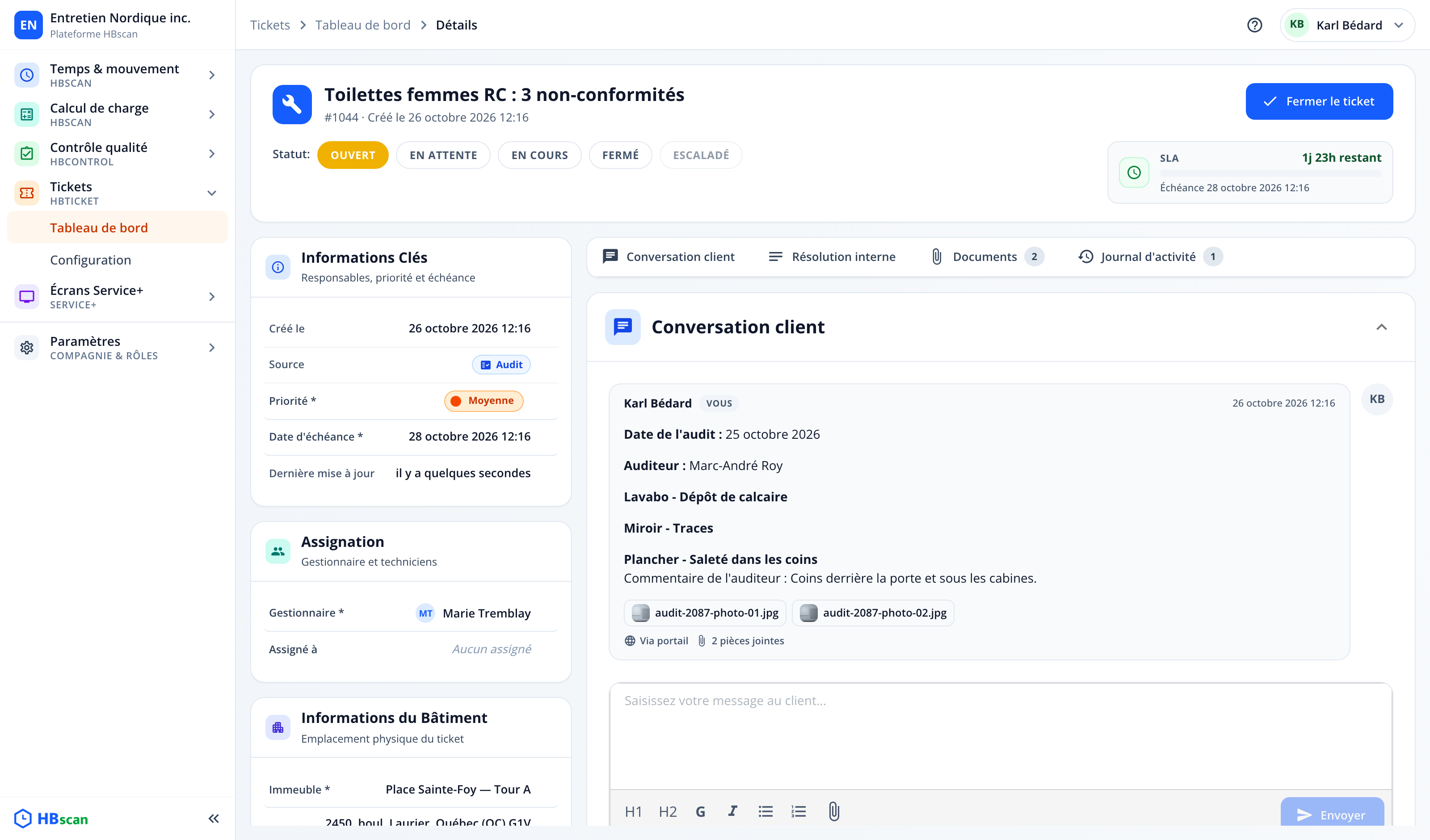The width and height of the screenshot is (1430, 840).
Task: Expand Écrans Service+ menu
Action: [118, 296]
